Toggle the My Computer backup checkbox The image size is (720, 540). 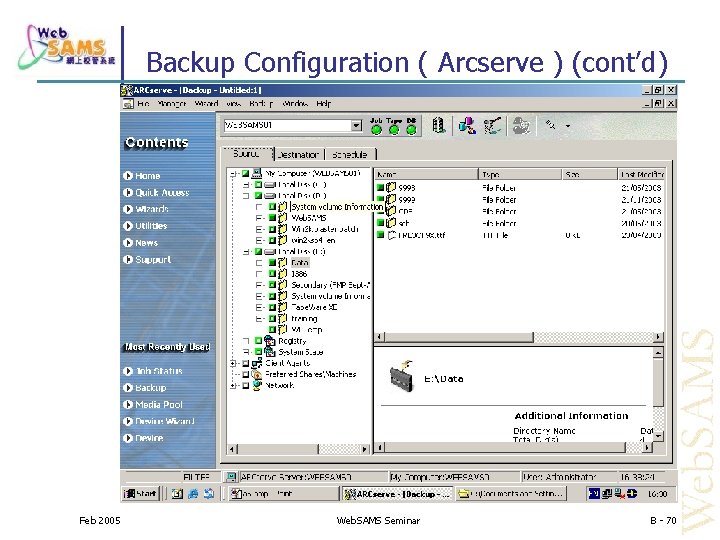(245, 174)
